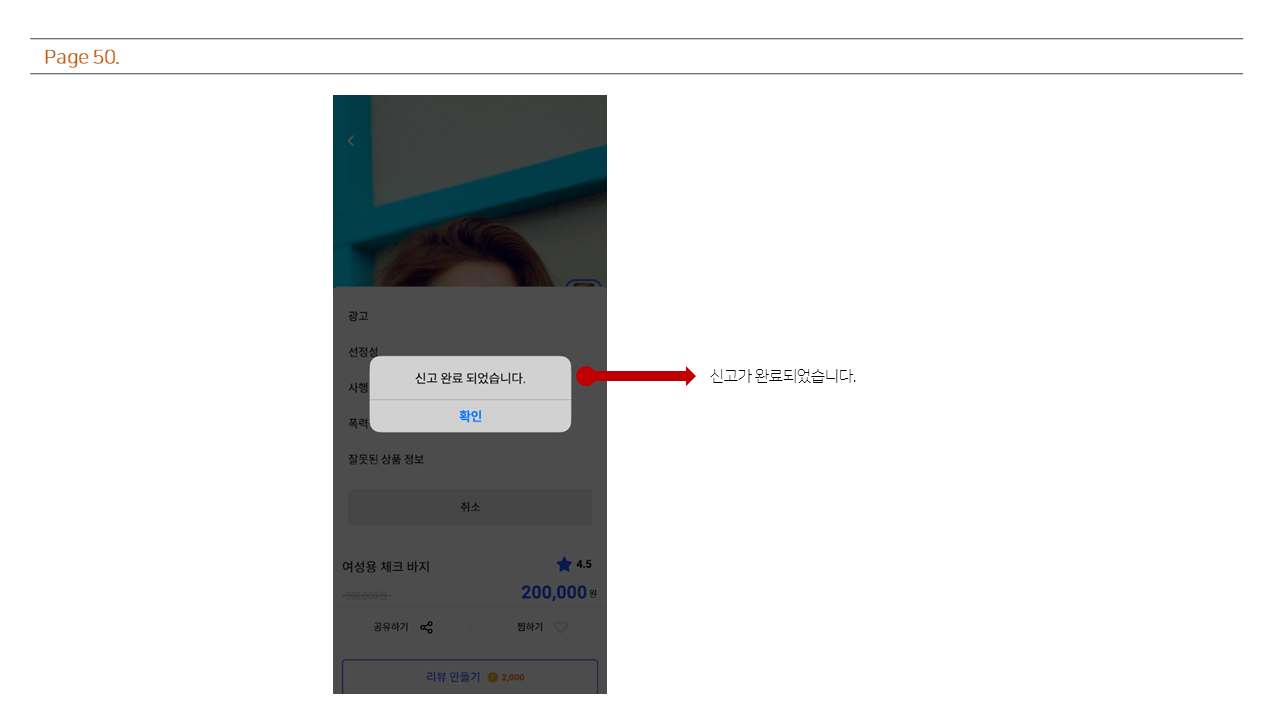Click the share icon beside 공유하기

pyautogui.click(x=427, y=627)
